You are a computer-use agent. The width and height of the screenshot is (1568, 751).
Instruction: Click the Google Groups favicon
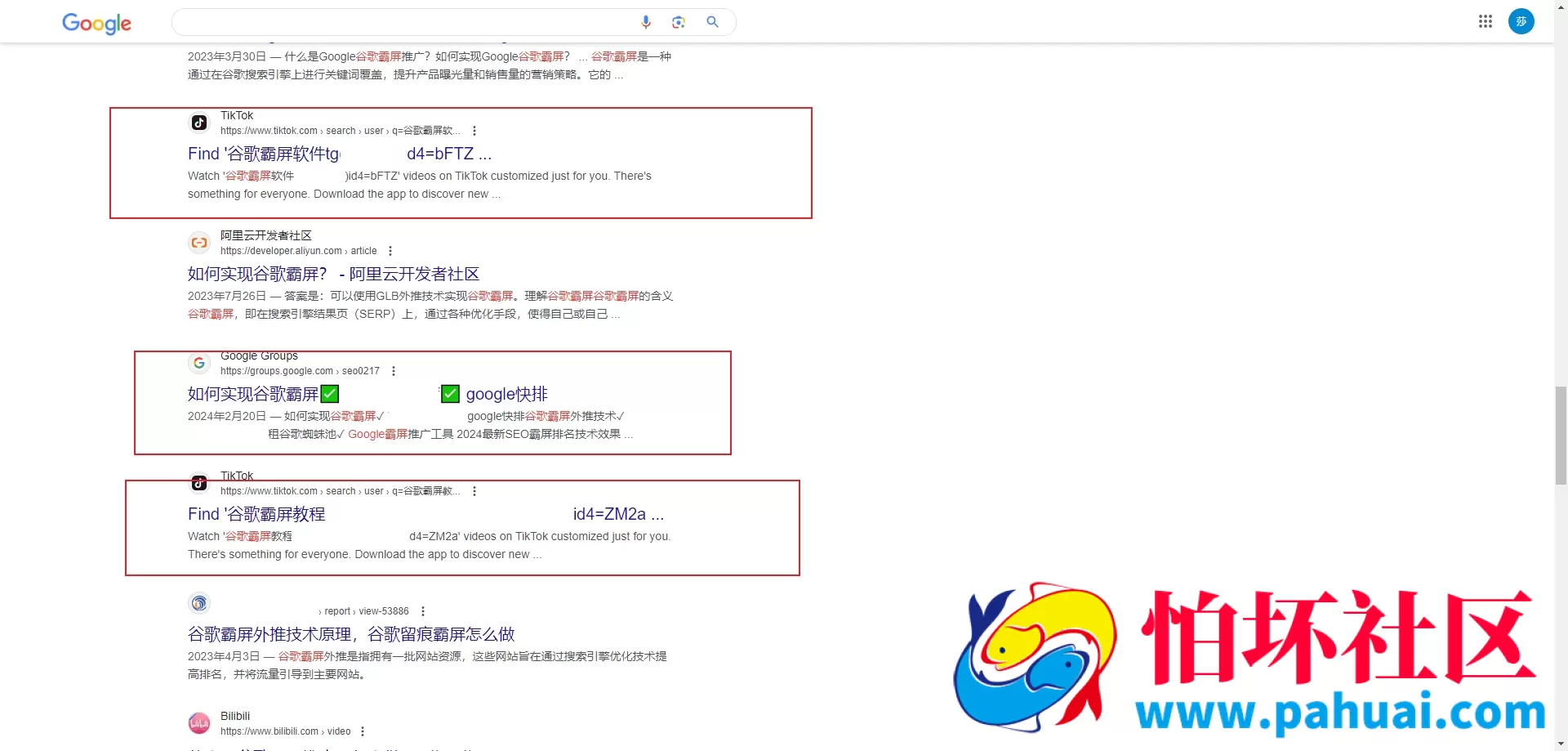click(198, 363)
